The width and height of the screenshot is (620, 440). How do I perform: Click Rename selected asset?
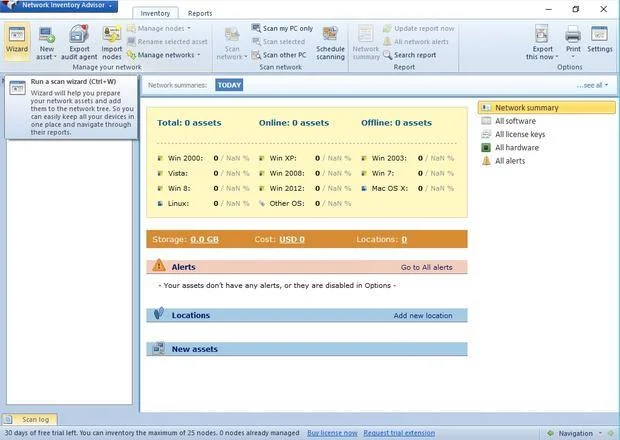(167, 42)
